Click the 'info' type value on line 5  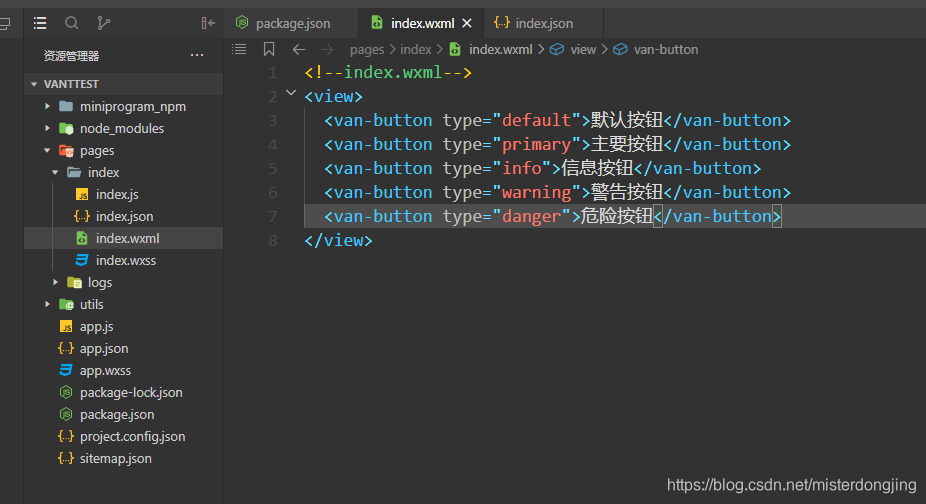pos(522,168)
